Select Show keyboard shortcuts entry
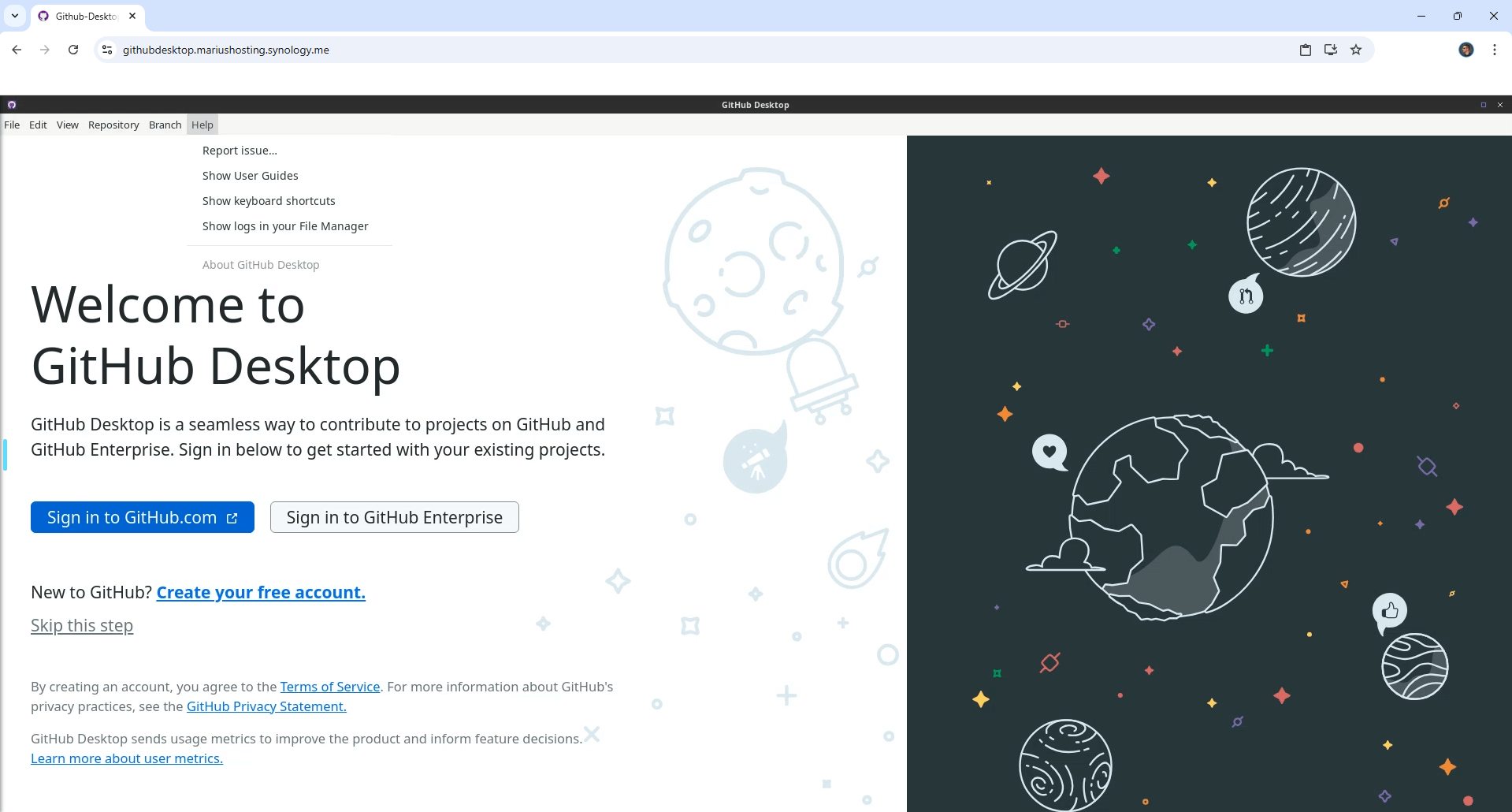This screenshot has height=812, width=1512. coord(289,201)
